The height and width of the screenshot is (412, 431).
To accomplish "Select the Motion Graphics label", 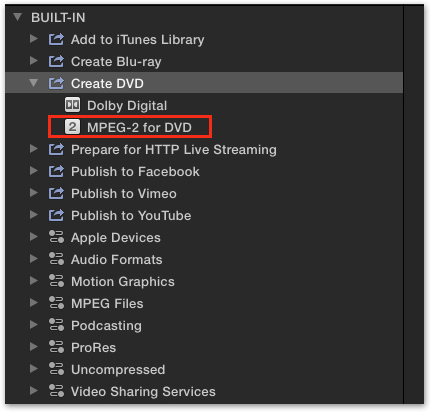I will [x=123, y=282].
